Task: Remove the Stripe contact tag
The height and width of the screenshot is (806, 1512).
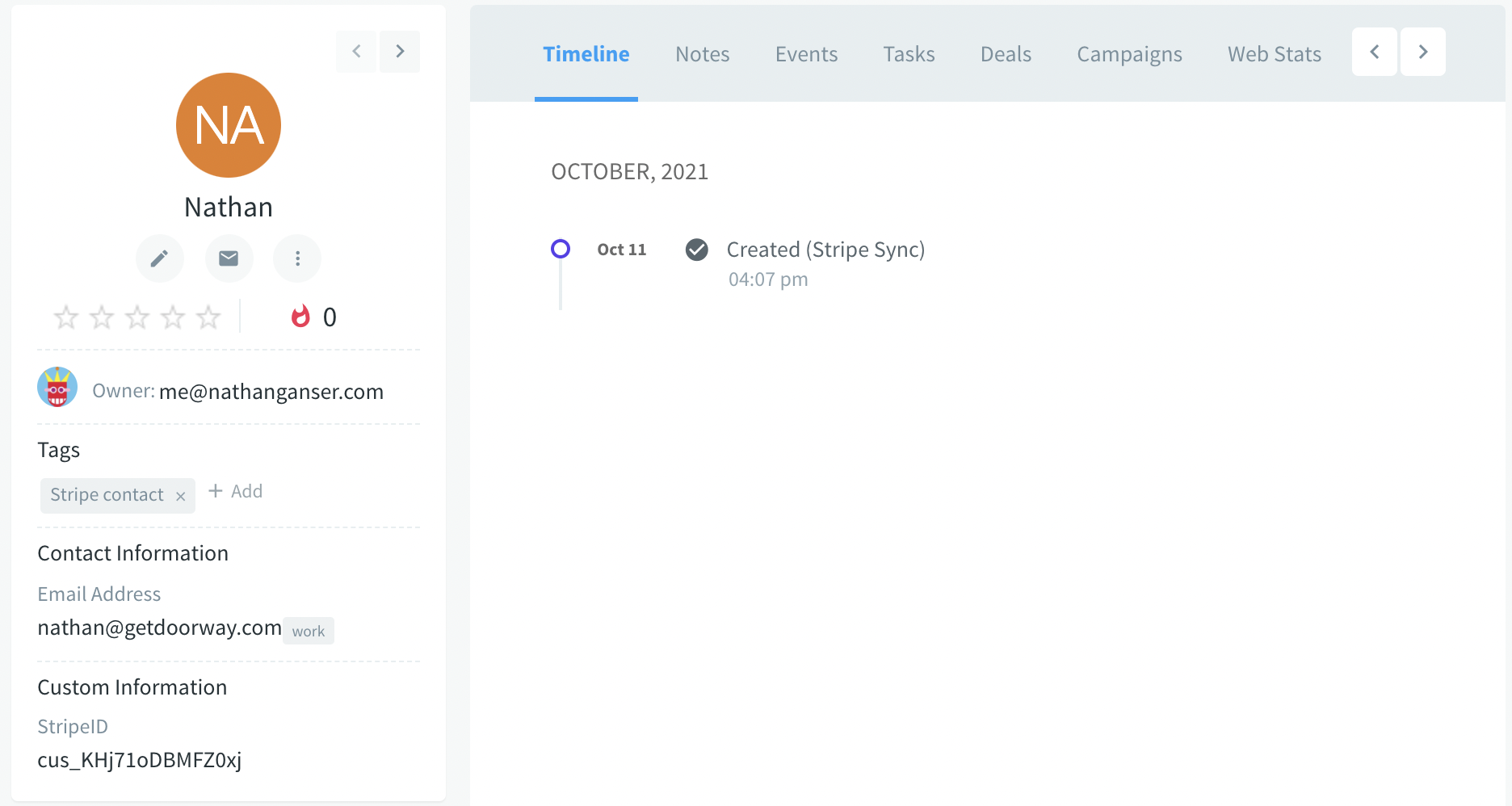Action: (181, 497)
